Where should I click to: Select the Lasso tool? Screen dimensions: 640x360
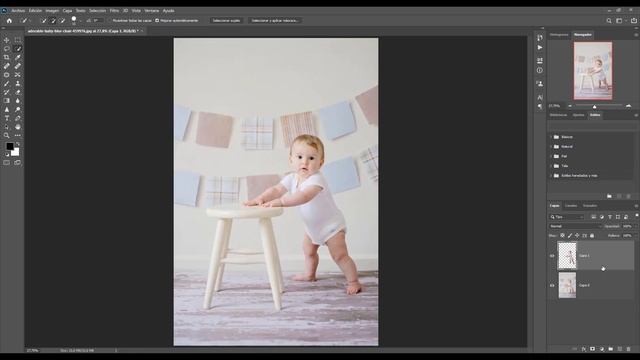(x=7, y=49)
